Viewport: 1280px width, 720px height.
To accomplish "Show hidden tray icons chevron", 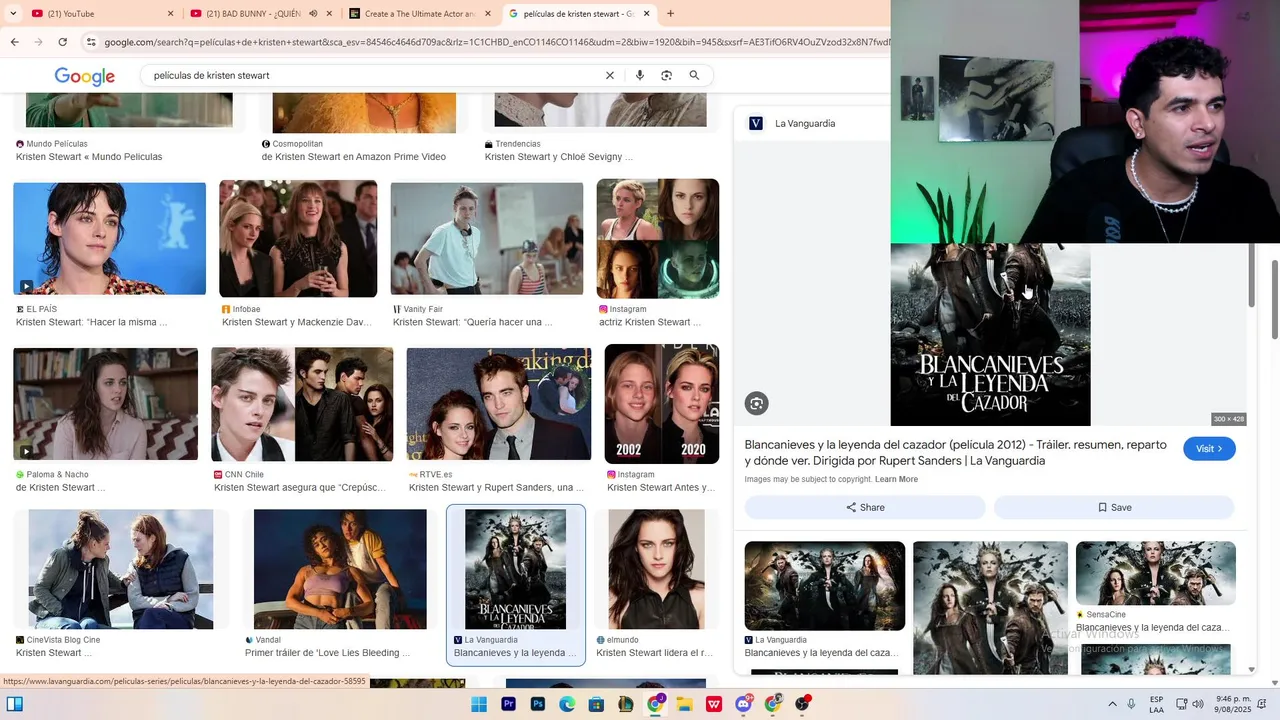I will coord(1112,704).
